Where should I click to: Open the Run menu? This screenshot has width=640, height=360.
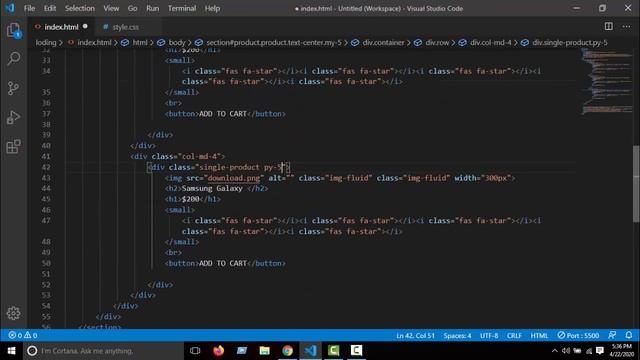pos(153,8)
